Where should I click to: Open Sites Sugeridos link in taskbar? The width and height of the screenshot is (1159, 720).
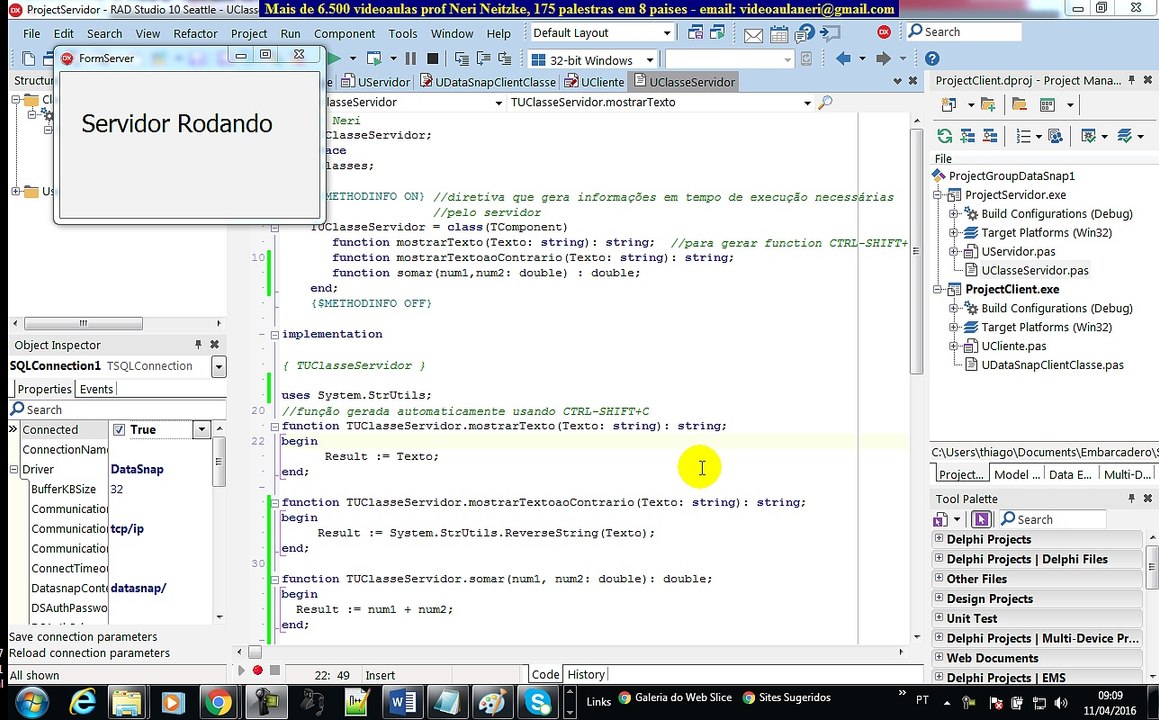click(x=786, y=697)
